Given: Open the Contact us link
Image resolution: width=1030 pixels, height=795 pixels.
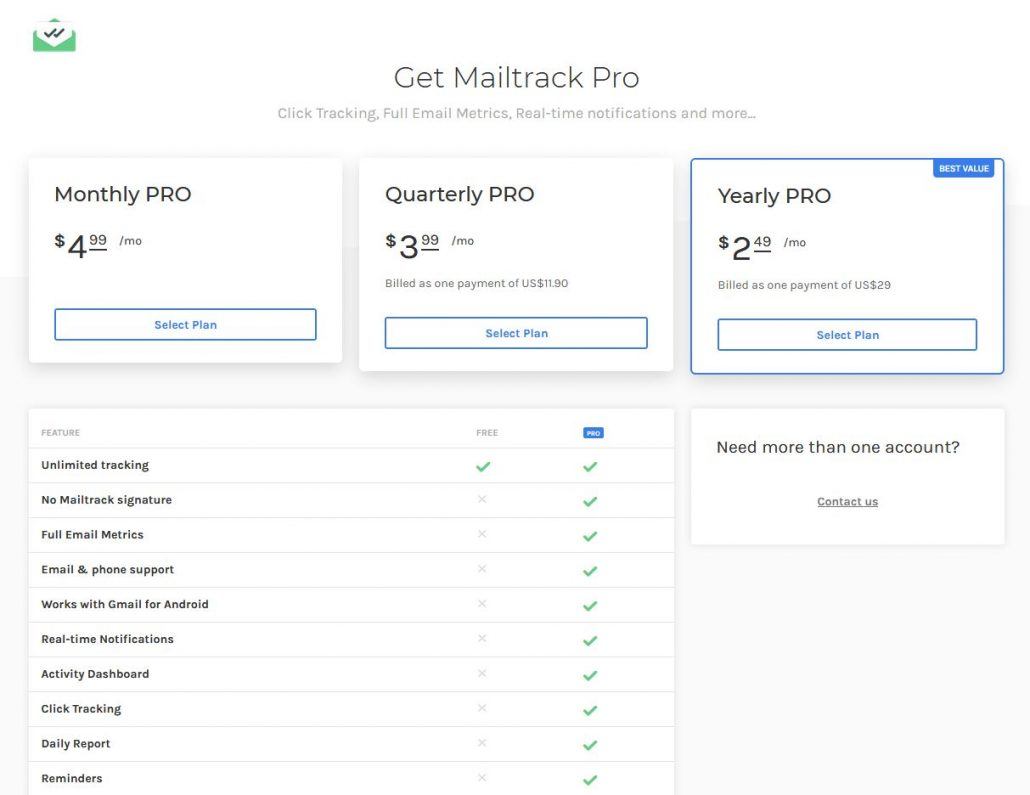Looking at the screenshot, I should pos(847,501).
